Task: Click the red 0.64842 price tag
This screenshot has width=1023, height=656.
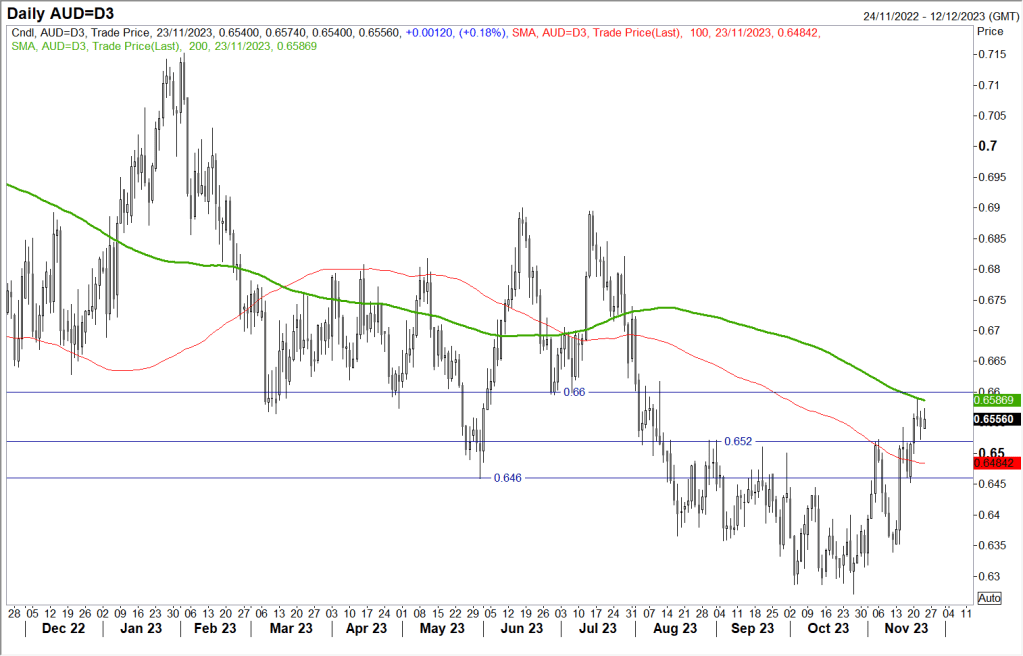Action: [x=996, y=463]
